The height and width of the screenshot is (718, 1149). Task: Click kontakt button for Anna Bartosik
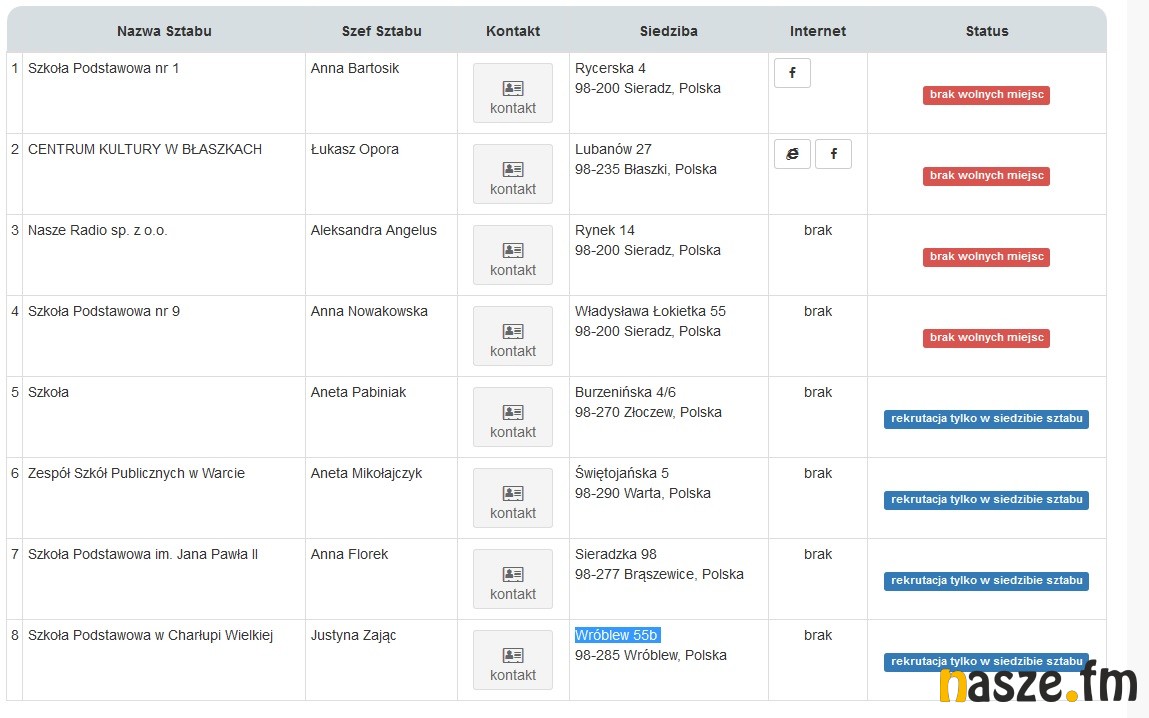[x=513, y=94]
